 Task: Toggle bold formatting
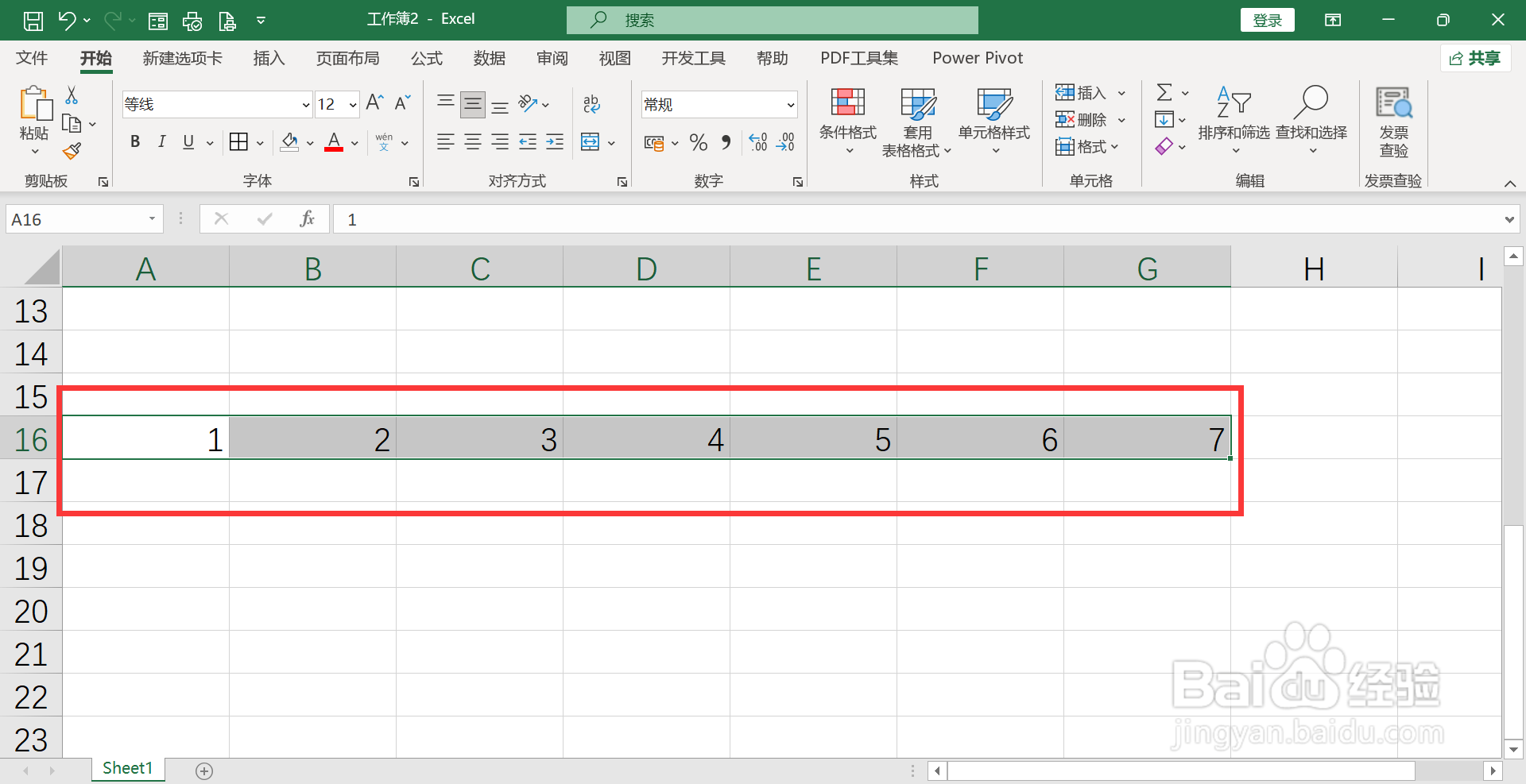(x=135, y=142)
